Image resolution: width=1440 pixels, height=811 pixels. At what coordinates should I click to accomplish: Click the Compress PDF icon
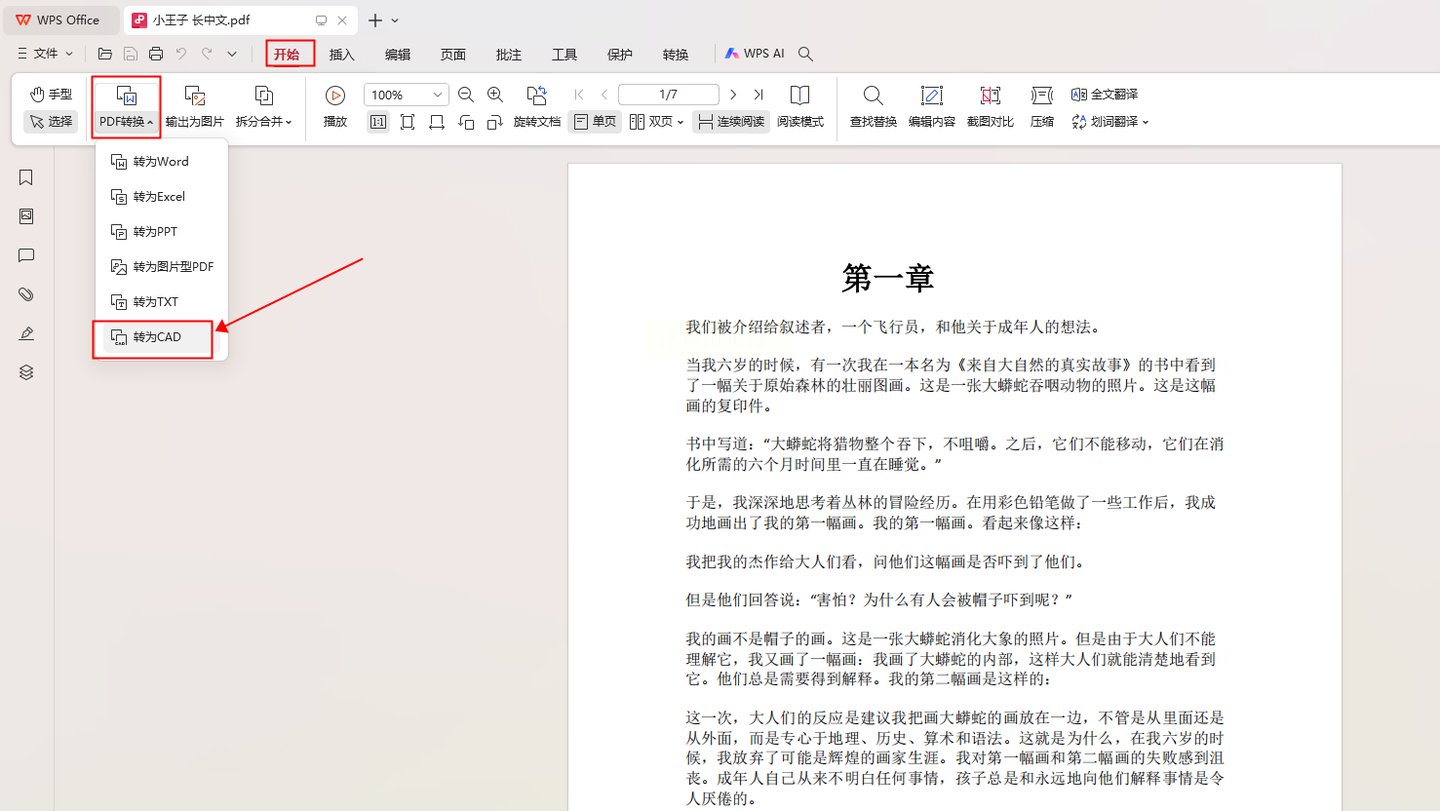(1042, 96)
